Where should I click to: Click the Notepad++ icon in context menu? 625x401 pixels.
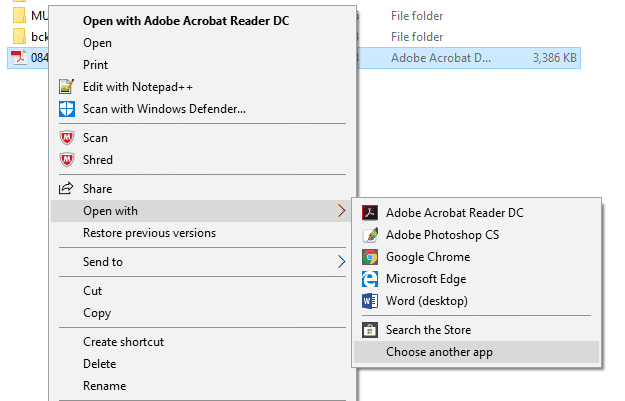(x=67, y=87)
